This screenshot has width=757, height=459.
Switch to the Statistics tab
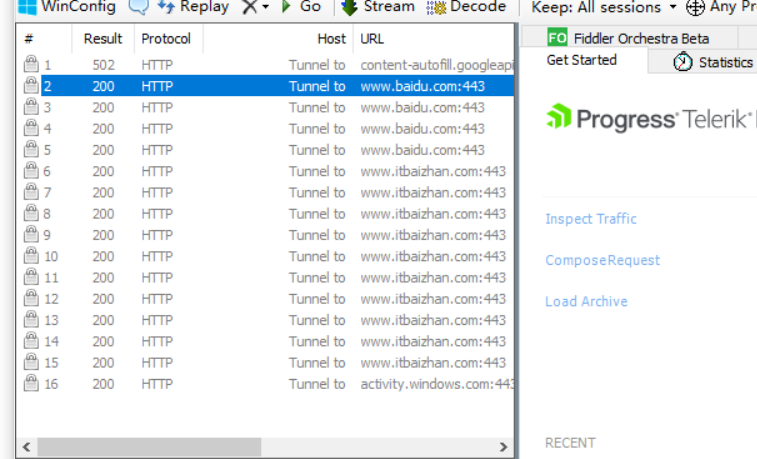713,62
